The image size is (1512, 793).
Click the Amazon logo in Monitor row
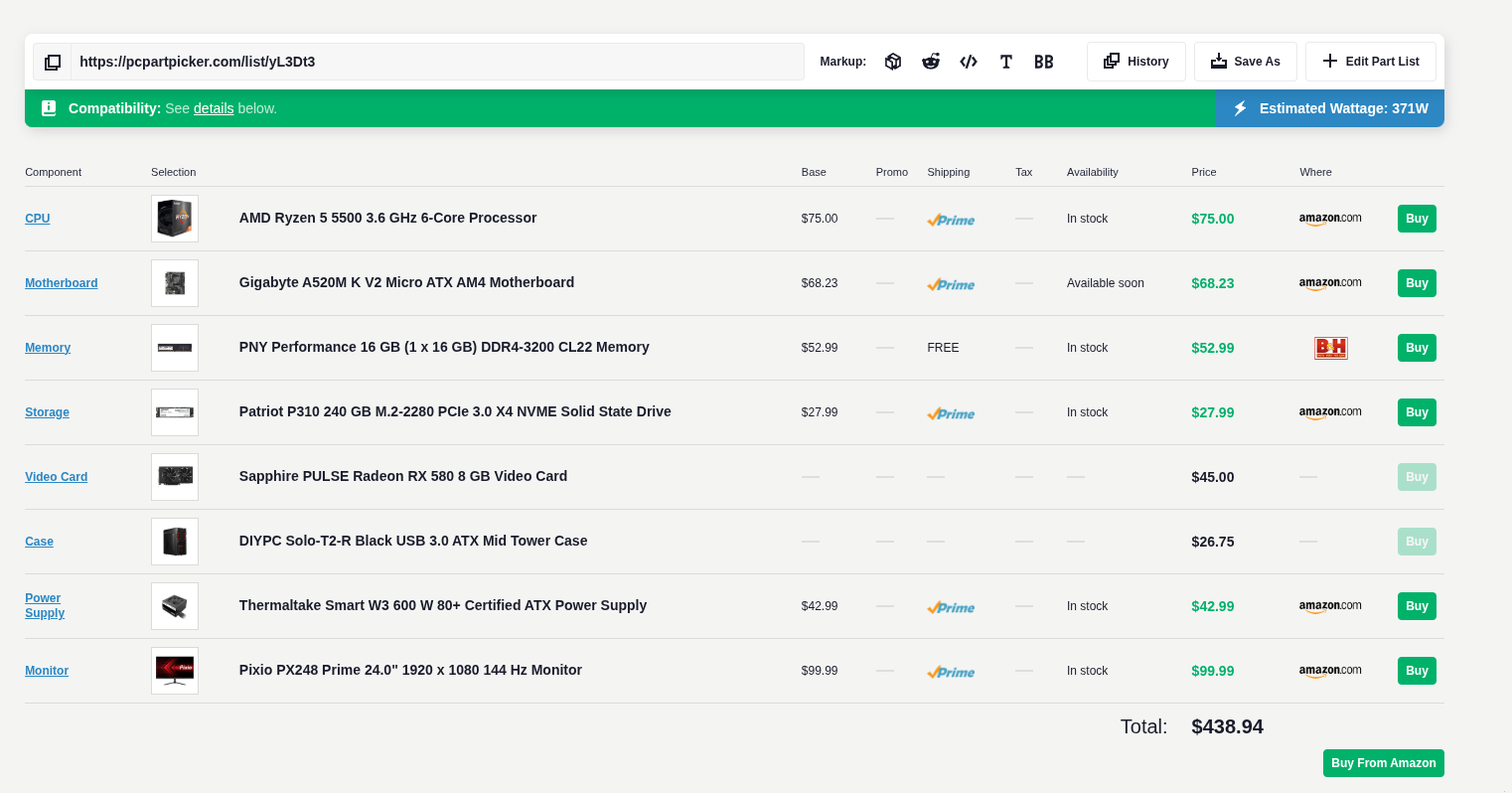pos(1330,671)
